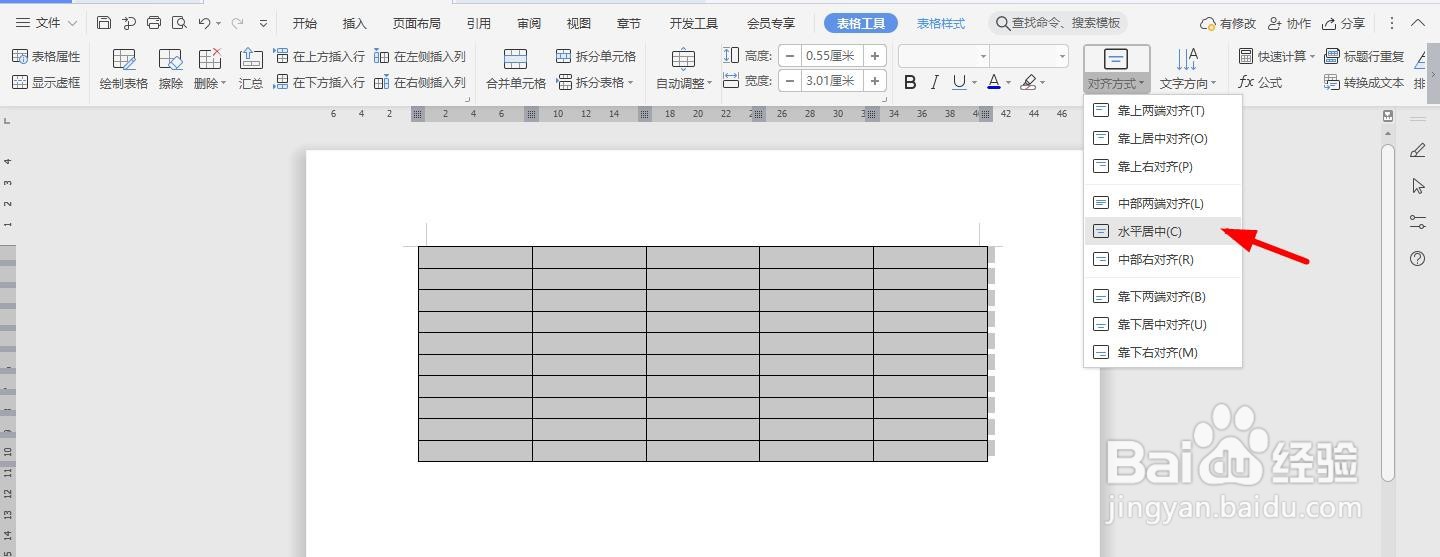Decrease row height with minus button

tap(790, 56)
